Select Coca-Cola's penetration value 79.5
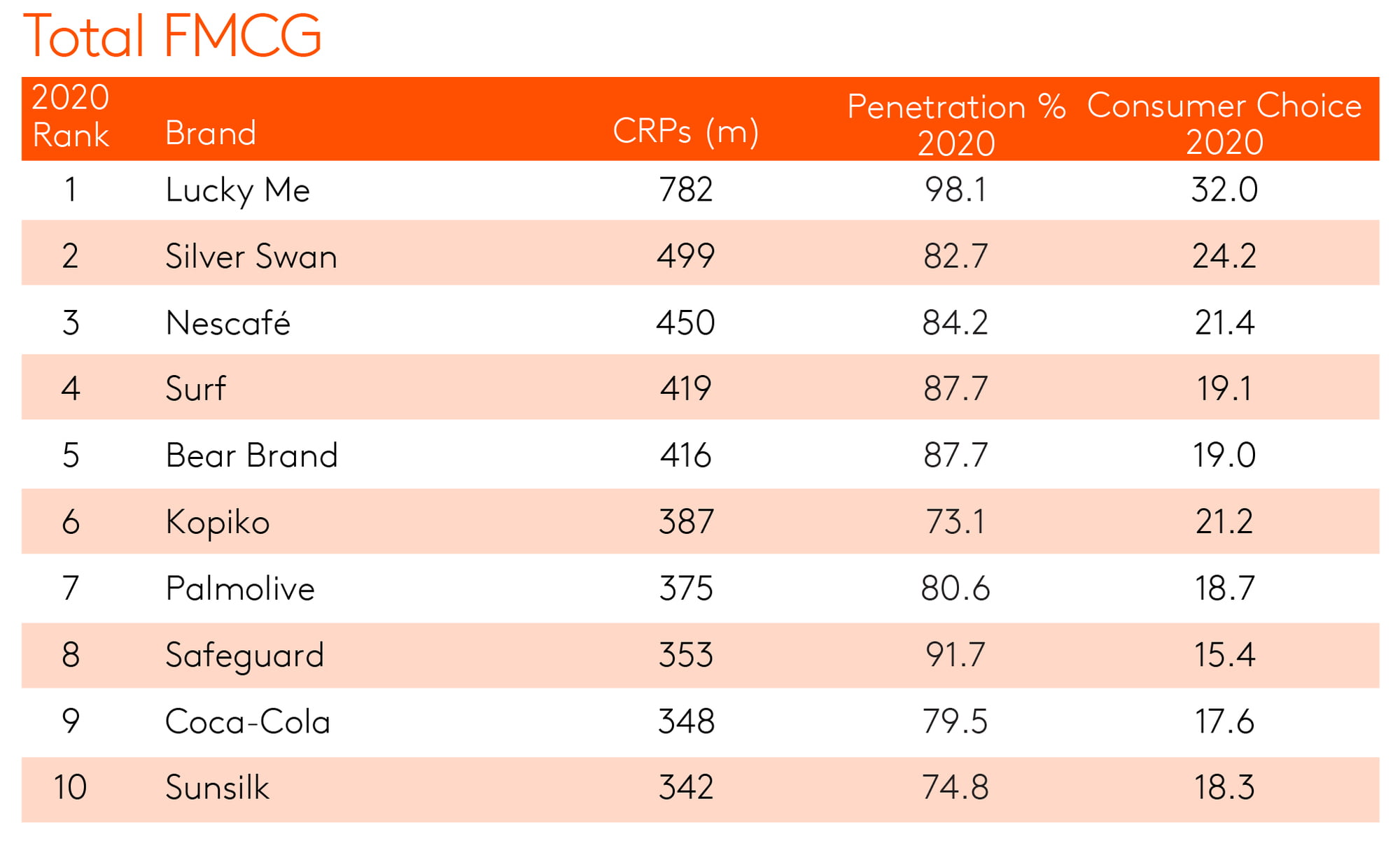The width and height of the screenshot is (1400, 841). [955, 721]
